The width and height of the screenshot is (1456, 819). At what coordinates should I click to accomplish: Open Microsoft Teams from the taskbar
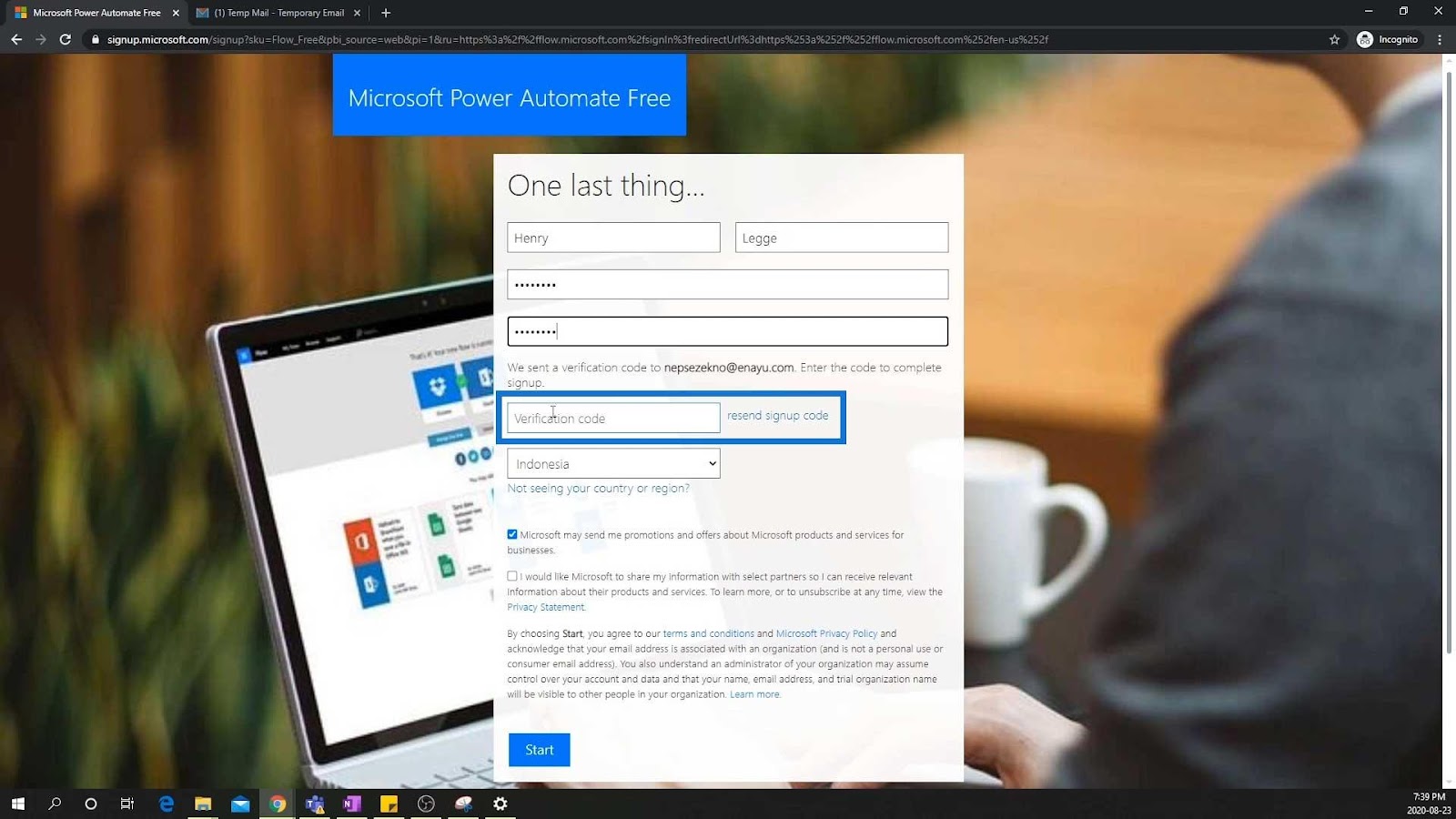point(315,804)
